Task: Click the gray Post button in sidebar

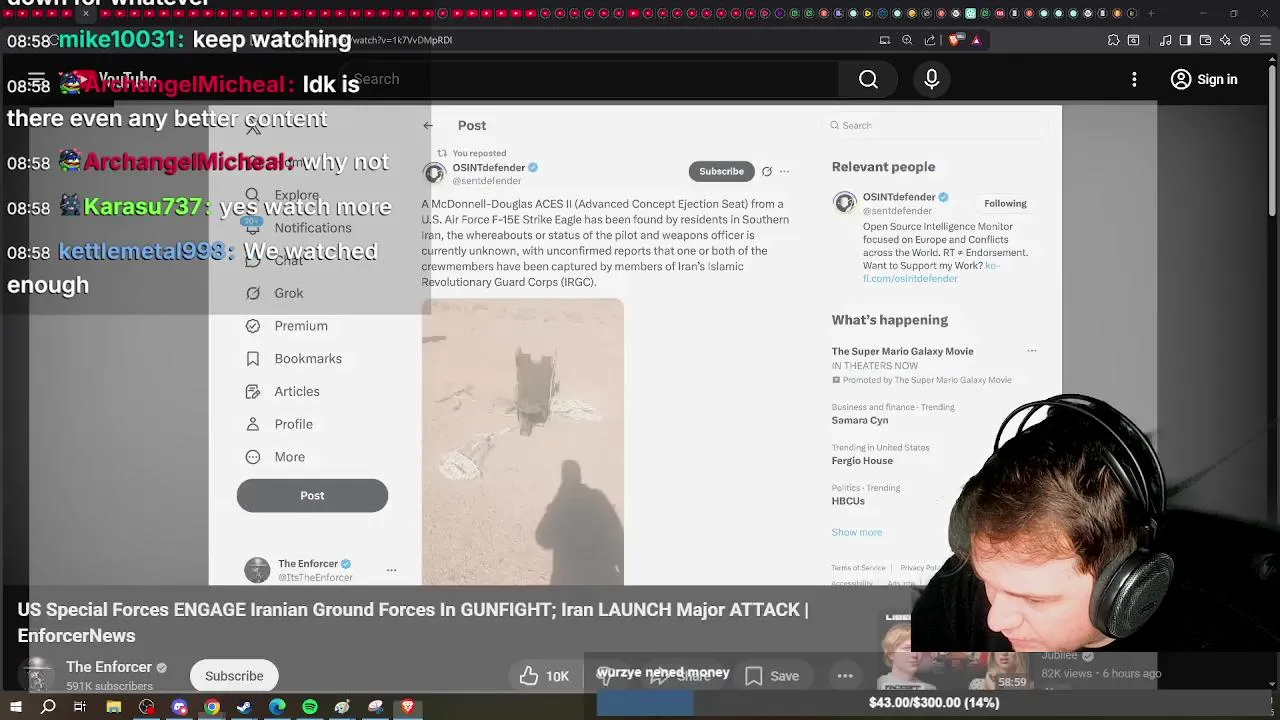Action: pos(312,496)
